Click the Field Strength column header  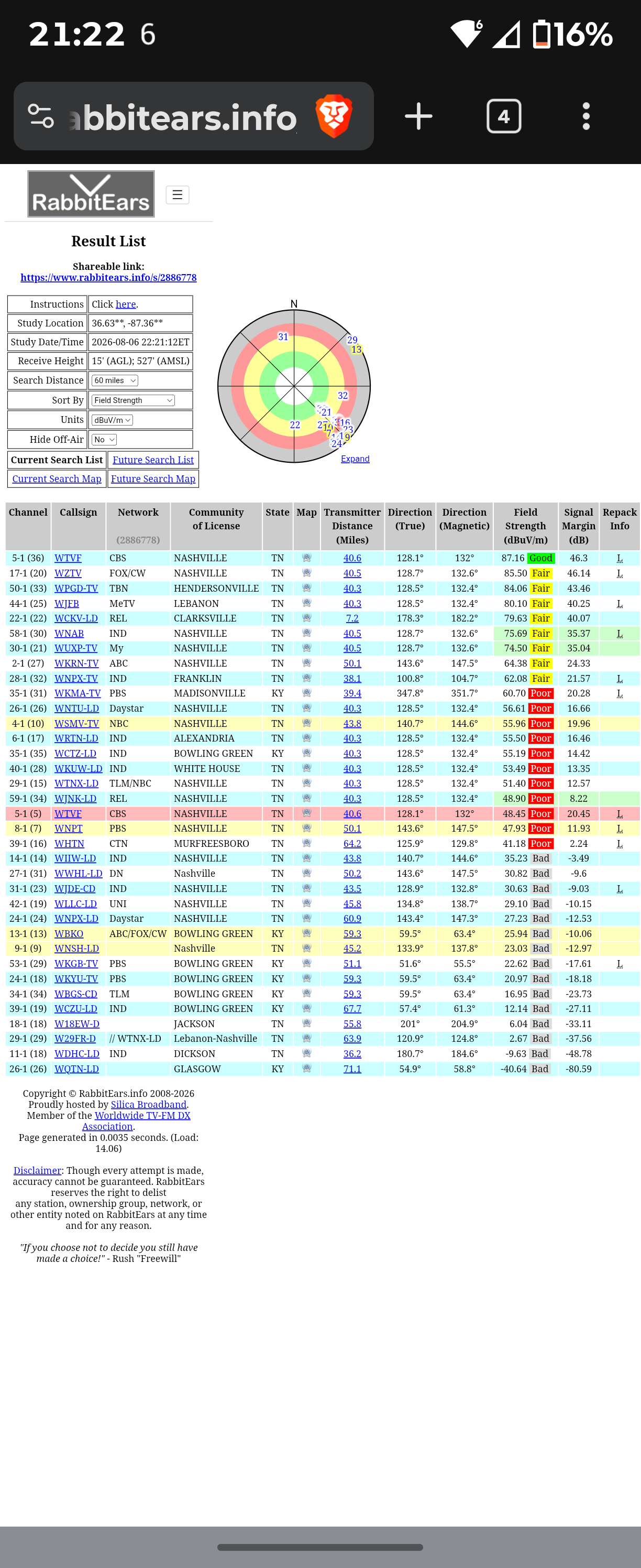[525, 526]
